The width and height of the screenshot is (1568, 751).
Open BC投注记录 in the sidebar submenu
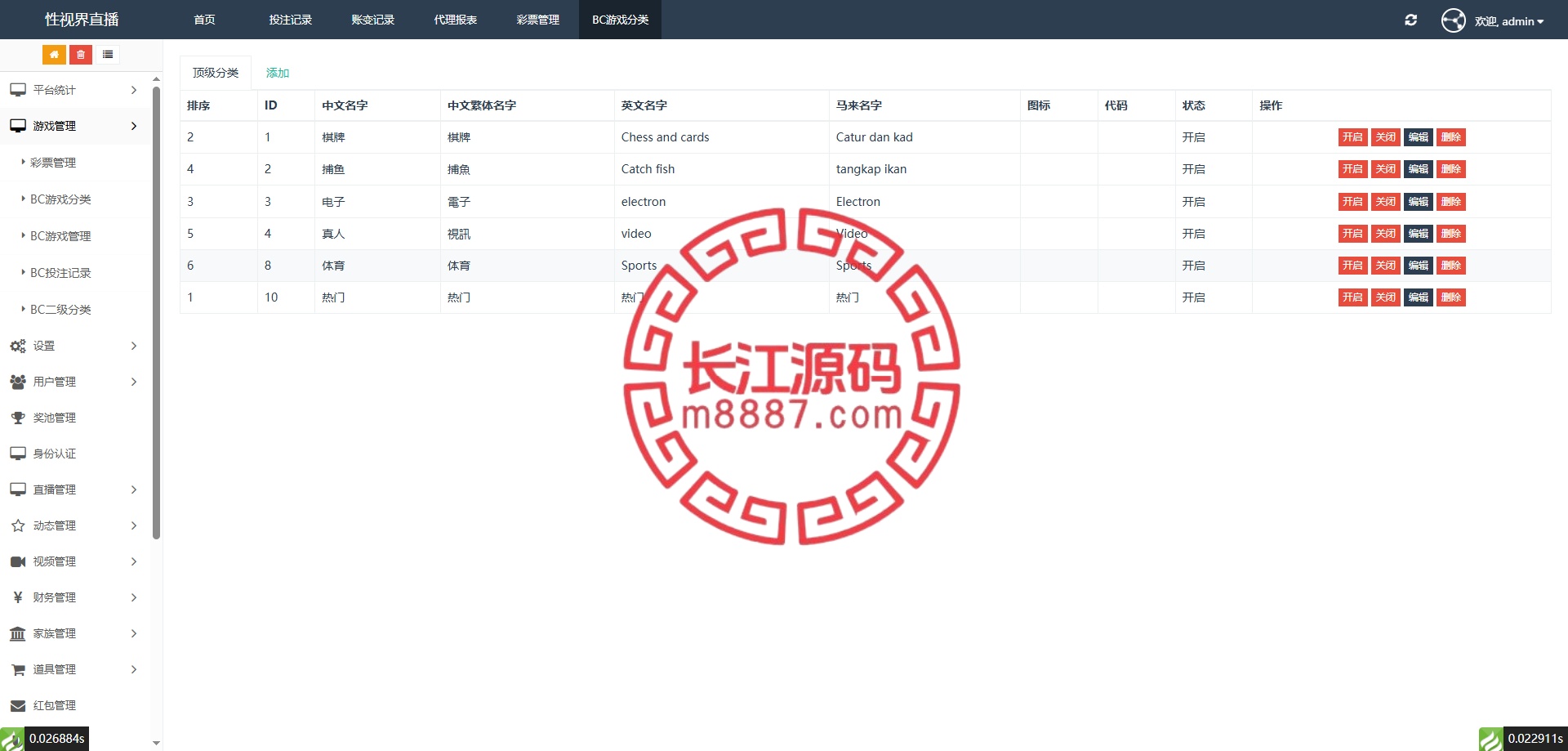(60, 273)
